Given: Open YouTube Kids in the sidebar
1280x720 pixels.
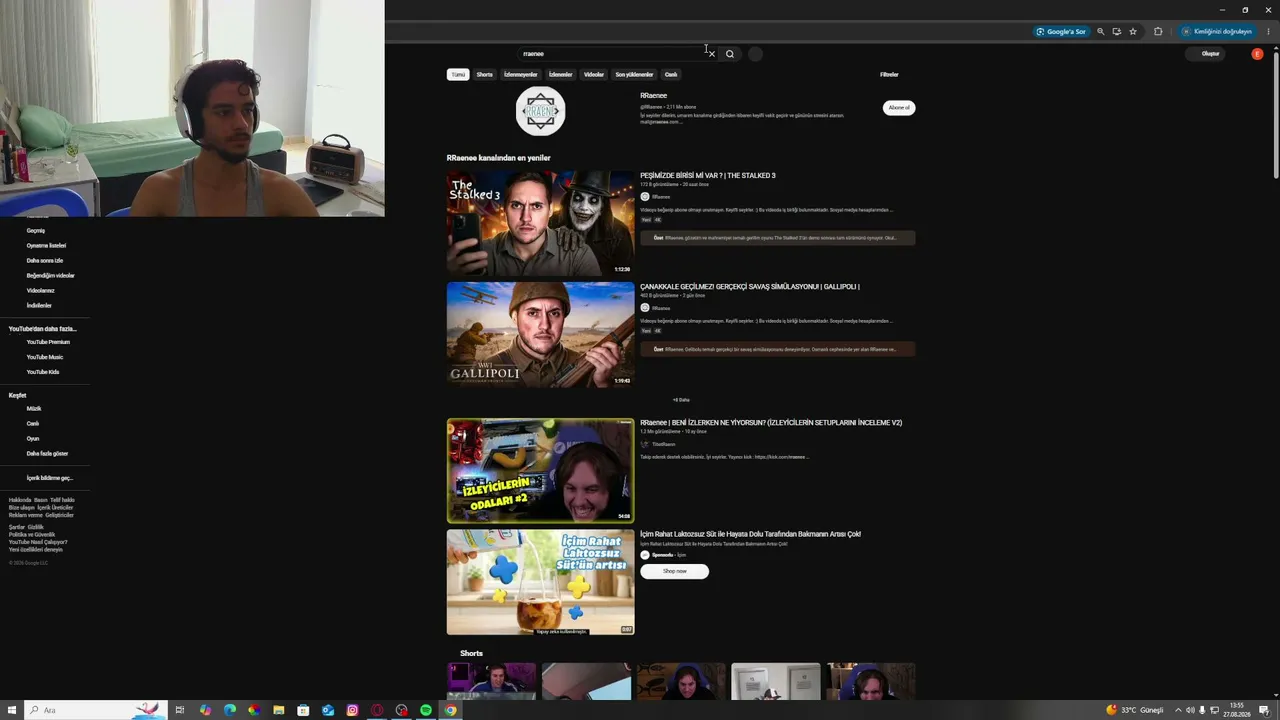Looking at the screenshot, I should click(43, 372).
